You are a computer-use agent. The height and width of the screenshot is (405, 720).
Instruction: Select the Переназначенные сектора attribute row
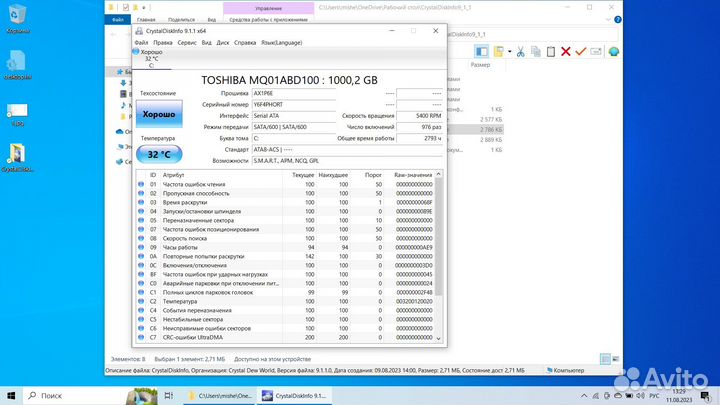click(x=286, y=220)
